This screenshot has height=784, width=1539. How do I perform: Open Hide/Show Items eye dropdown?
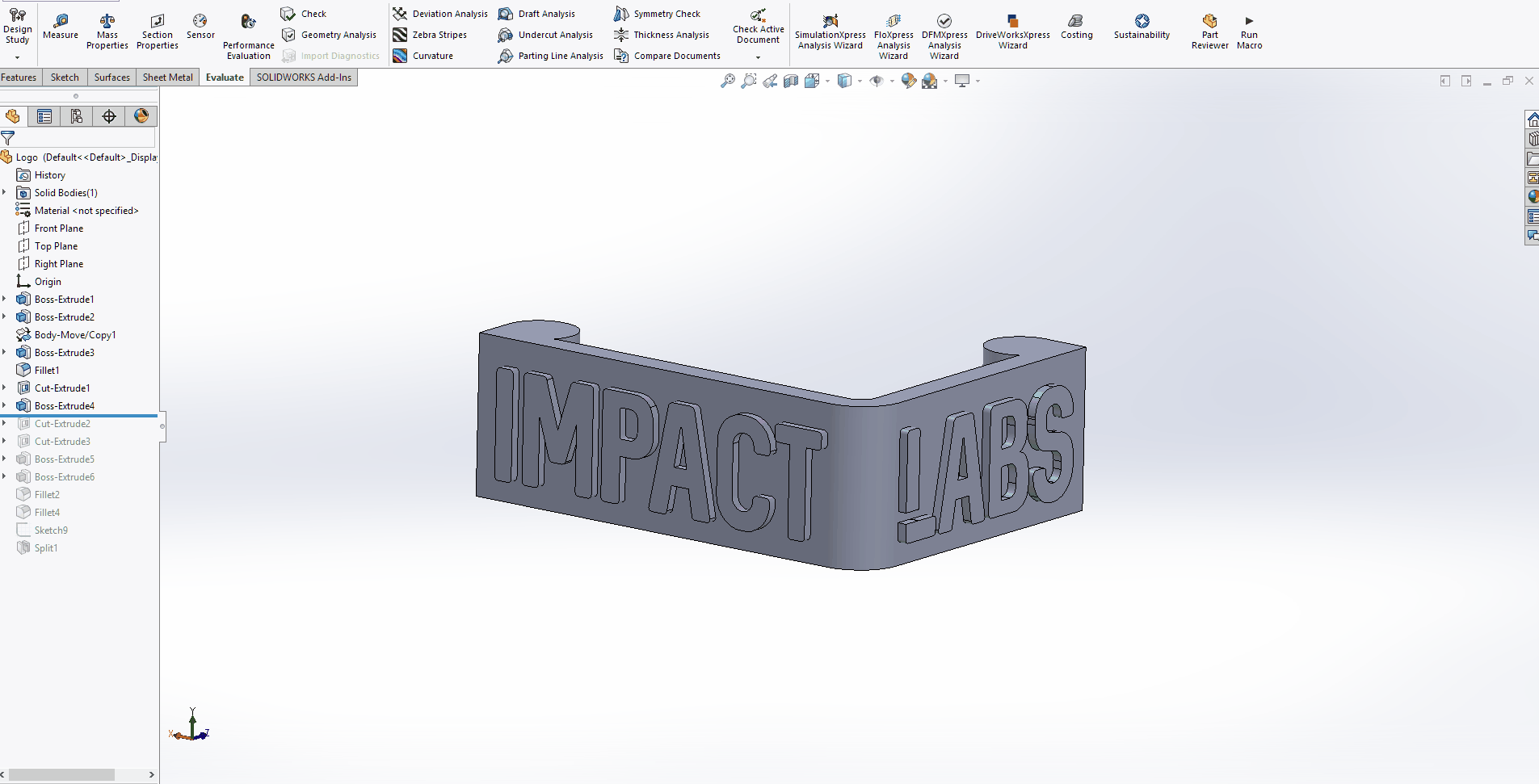click(892, 82)
